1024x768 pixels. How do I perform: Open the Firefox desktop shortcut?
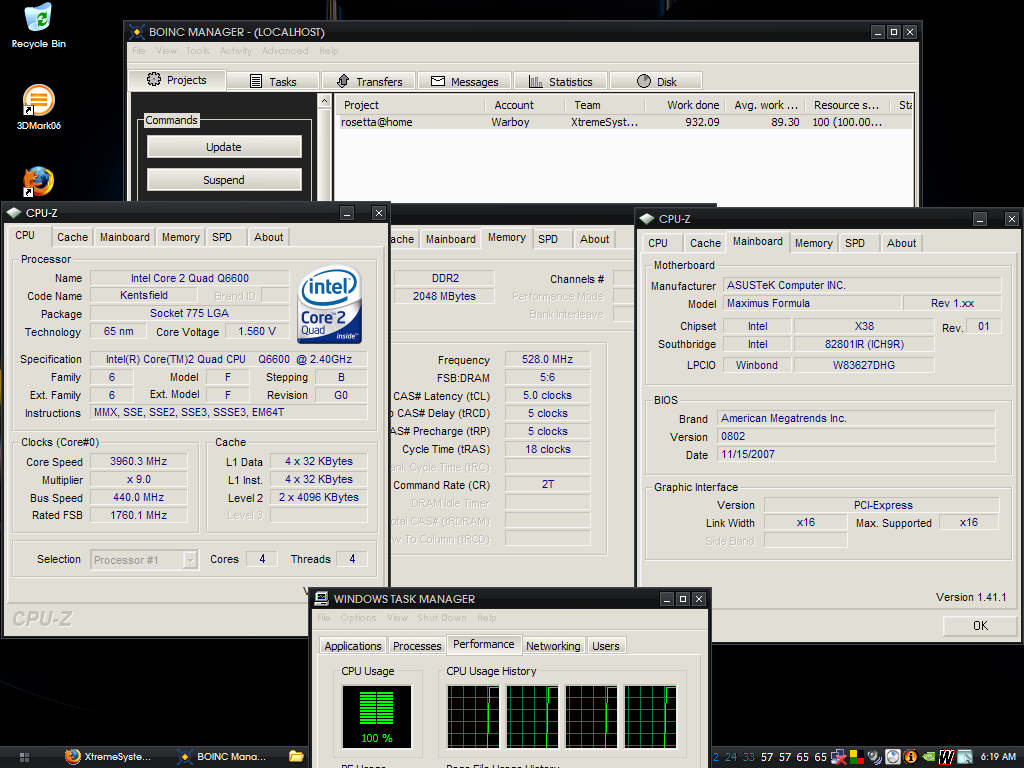[x=39, y=182]
